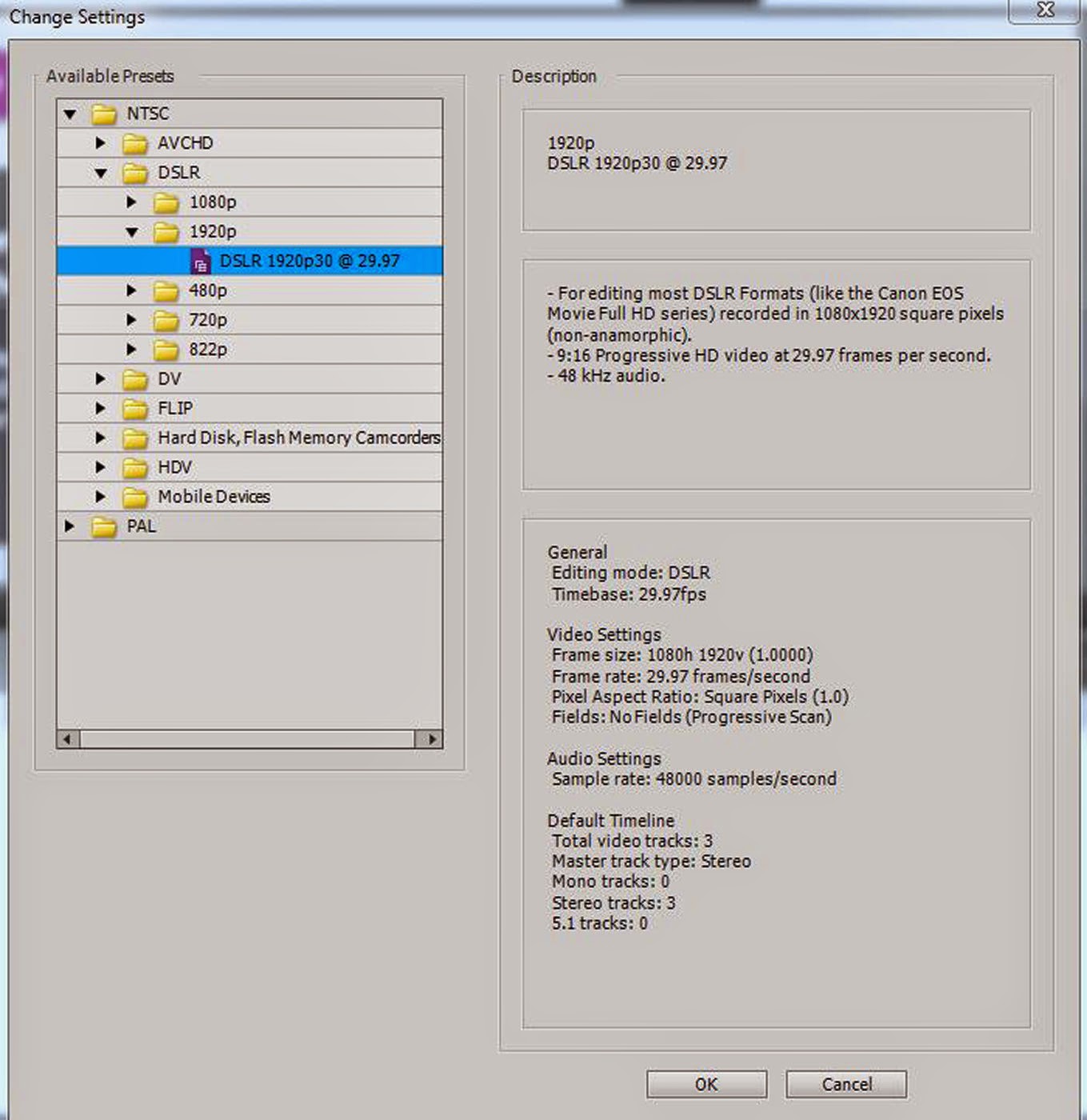Click the PAL folder icon

(104, 526)
